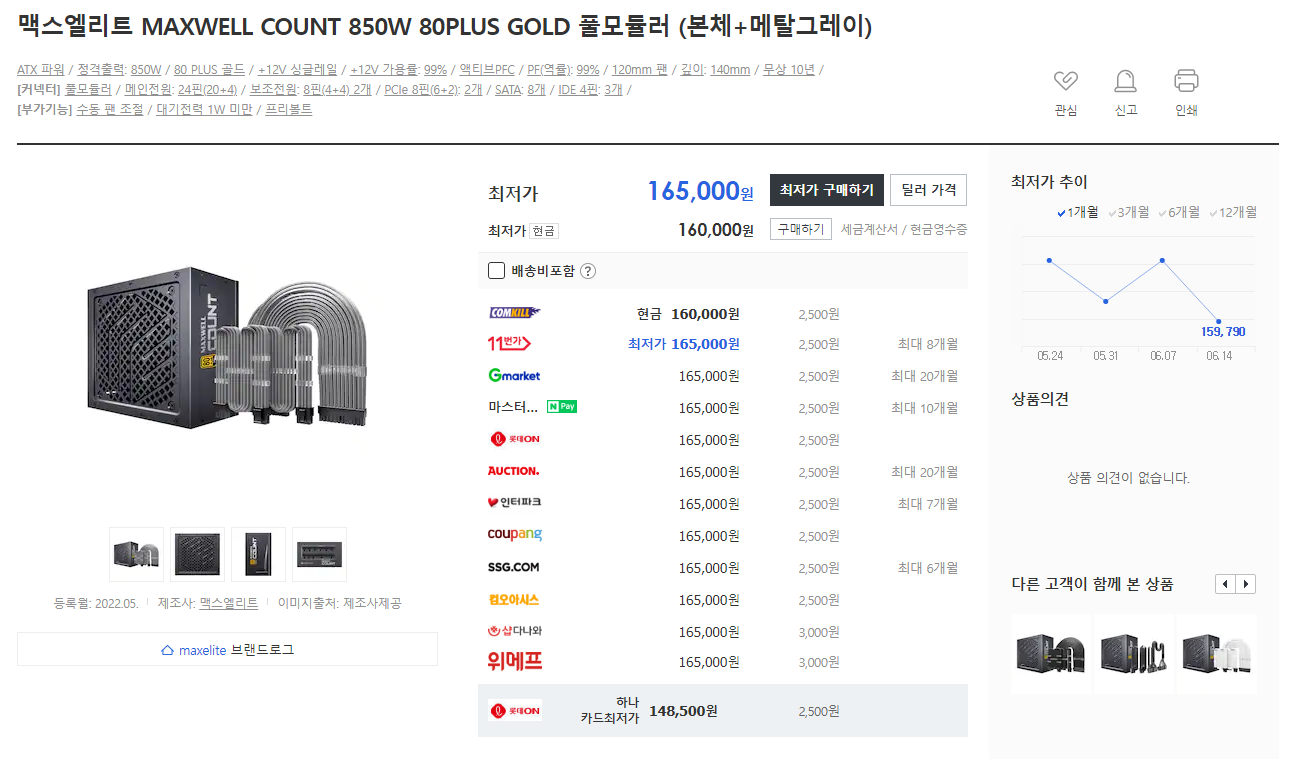Select fourth thumbnail showing modular ports
The height and width of the screenshot is (781, 1296).
[319, 554]
